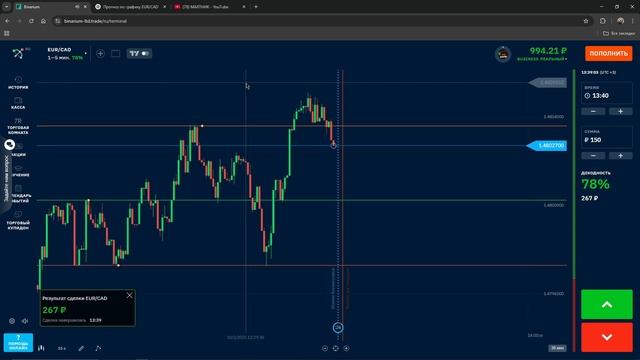This screenshot has width=640, height=360.
Task: Bookmark this page with star icon
Action: [586, 21]
